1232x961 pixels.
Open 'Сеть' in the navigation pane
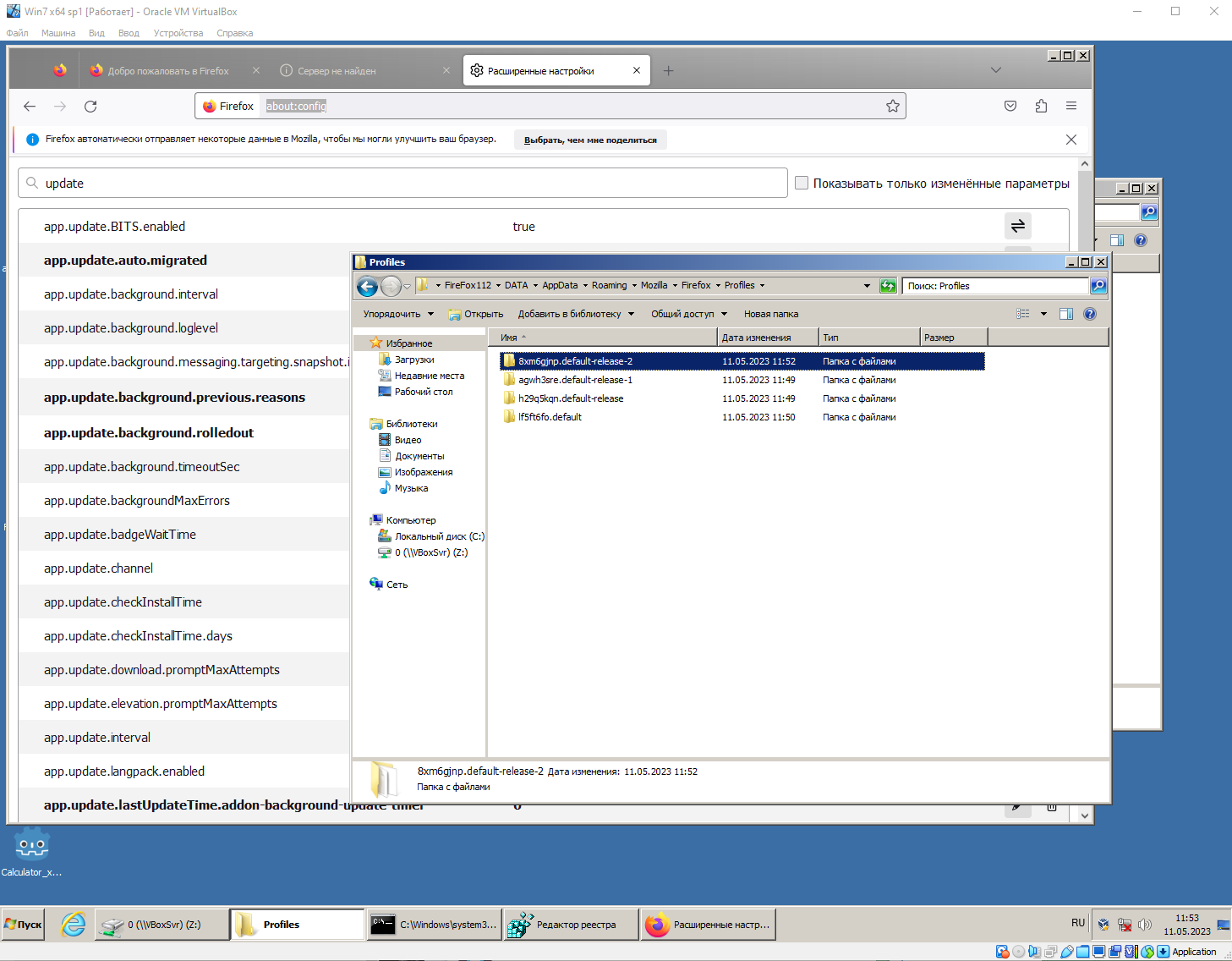pos(397,585)
